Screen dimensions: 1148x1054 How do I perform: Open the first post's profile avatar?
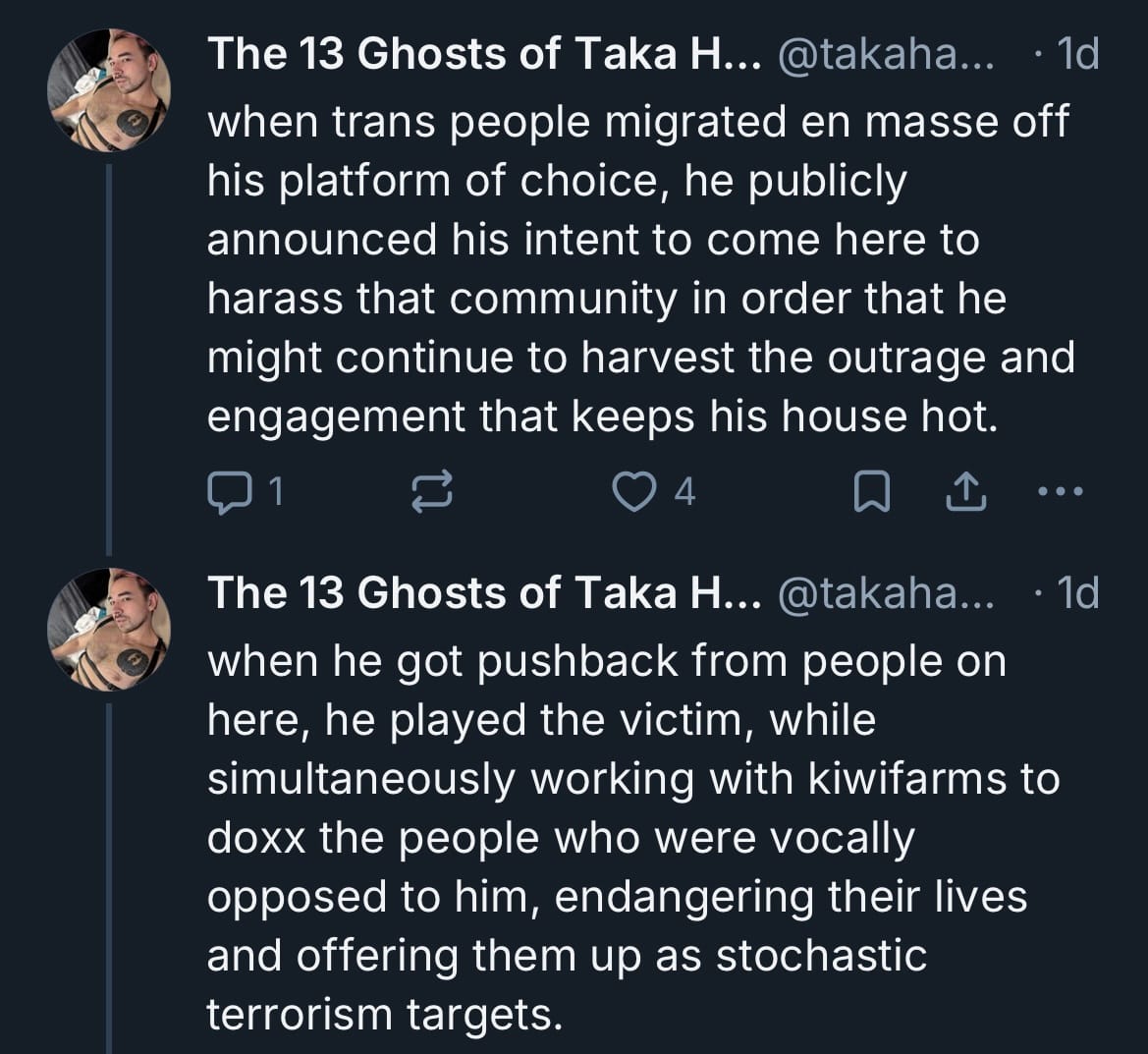point(109,90)
